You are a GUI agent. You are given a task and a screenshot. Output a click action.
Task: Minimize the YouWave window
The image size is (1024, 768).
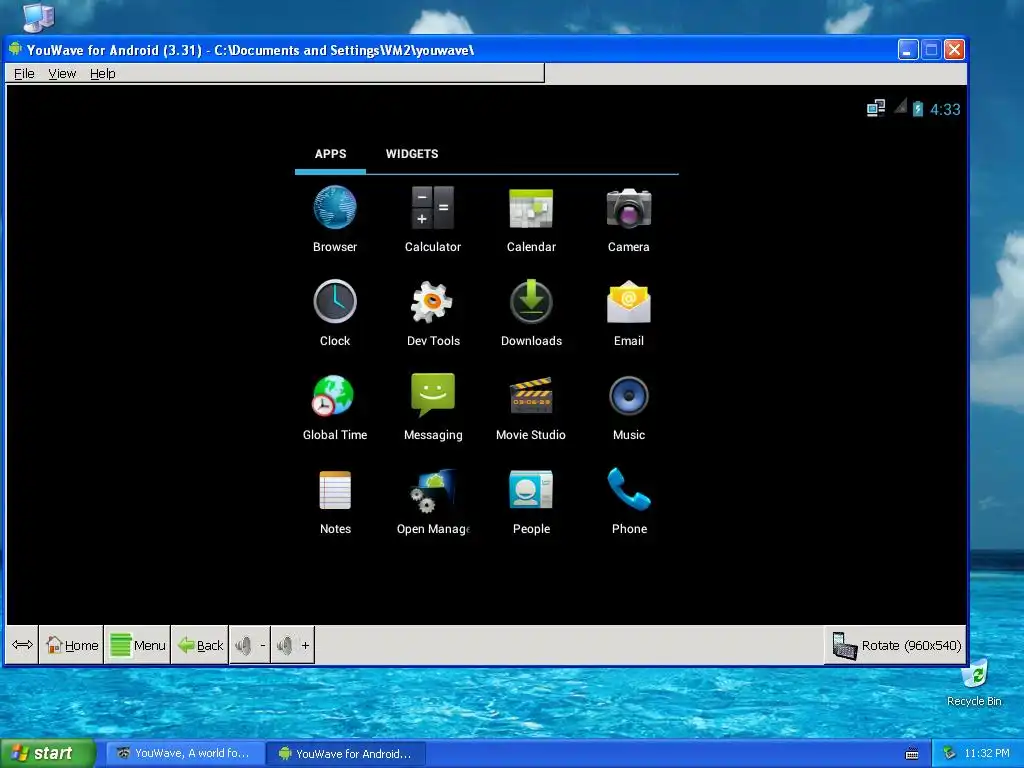tap(908, 50)
